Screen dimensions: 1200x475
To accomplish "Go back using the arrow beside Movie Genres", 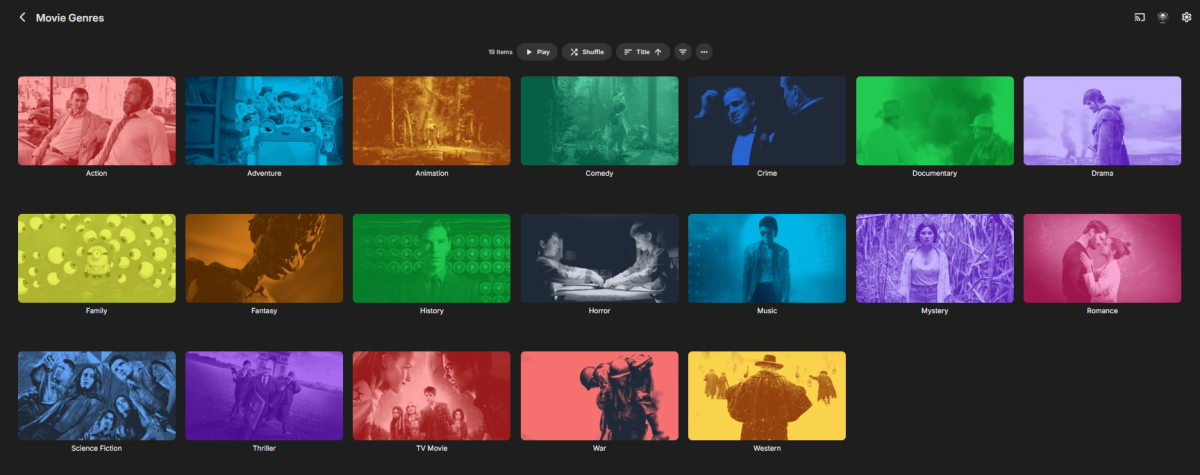I will coord(22,17).
